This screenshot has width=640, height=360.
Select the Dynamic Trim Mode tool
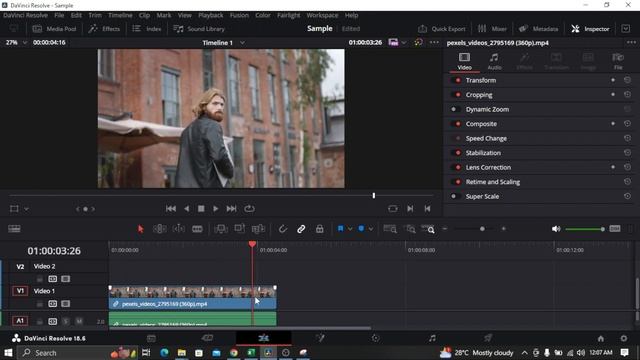pos(179,229)
